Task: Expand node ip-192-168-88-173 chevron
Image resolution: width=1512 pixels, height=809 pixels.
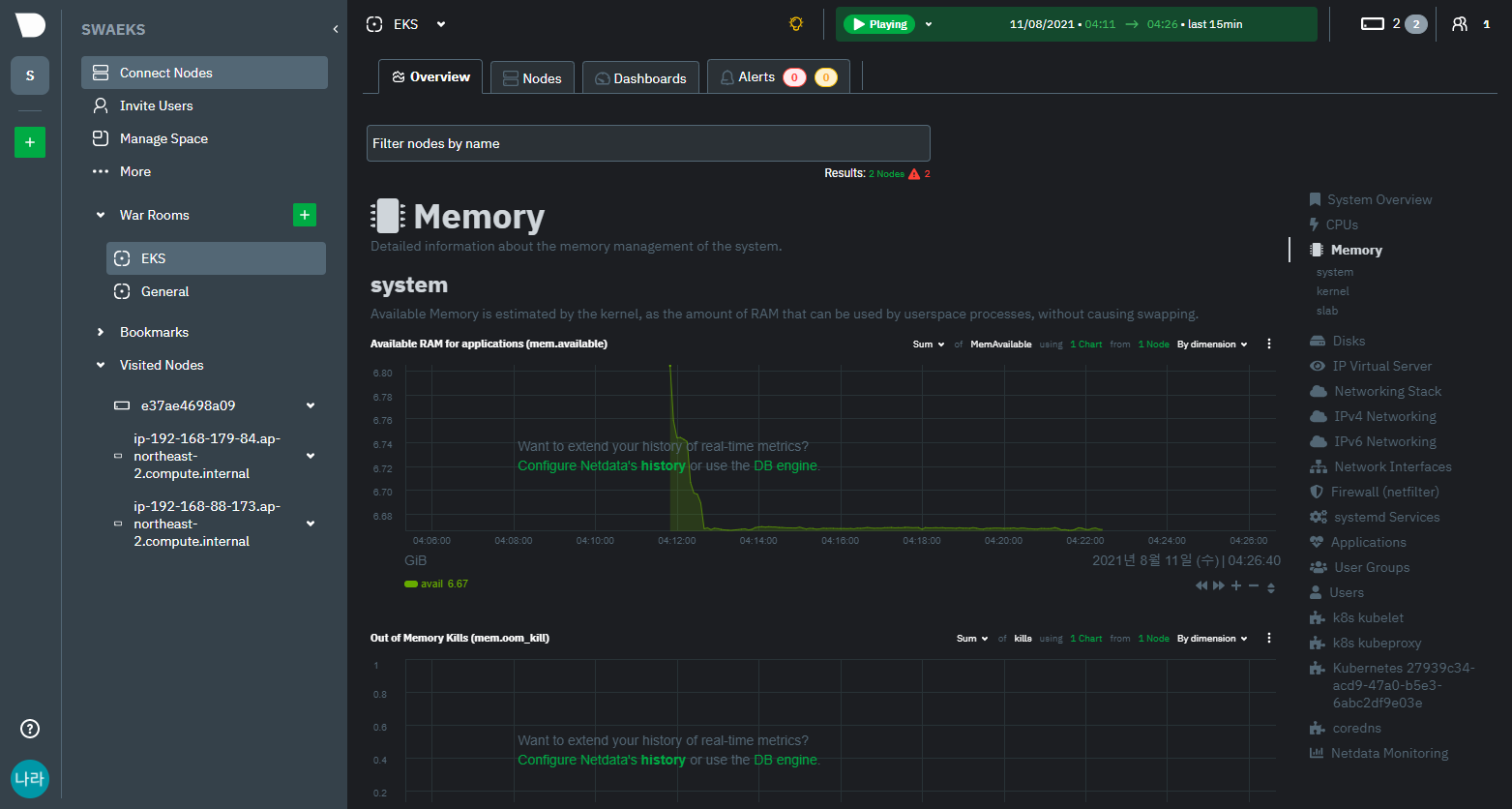Action: point(311,524)
